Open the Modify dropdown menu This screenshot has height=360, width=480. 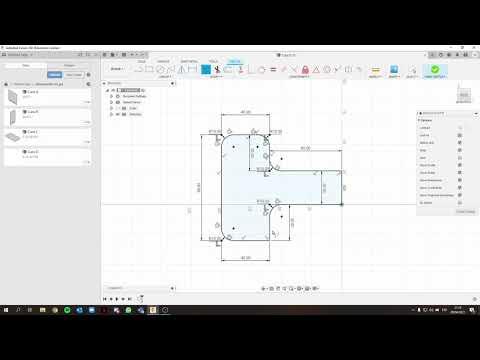point(216,77)
